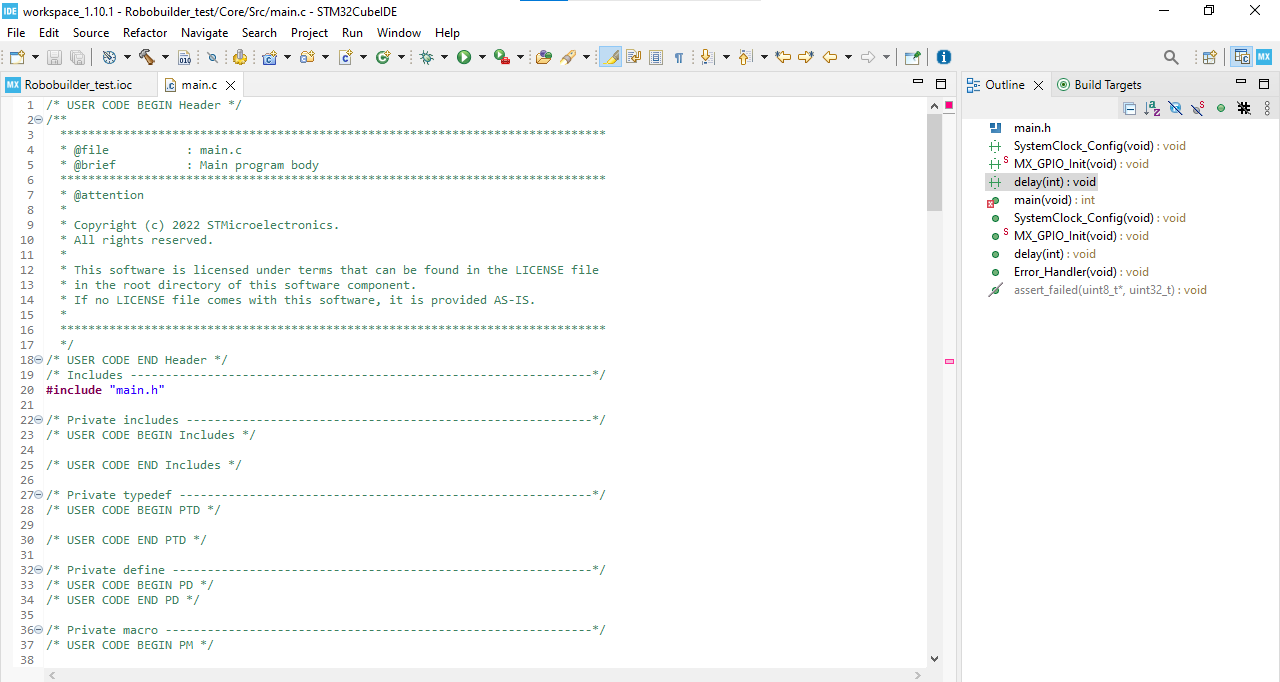Toggle Hide Fields in Outline toolbar

1175,108
